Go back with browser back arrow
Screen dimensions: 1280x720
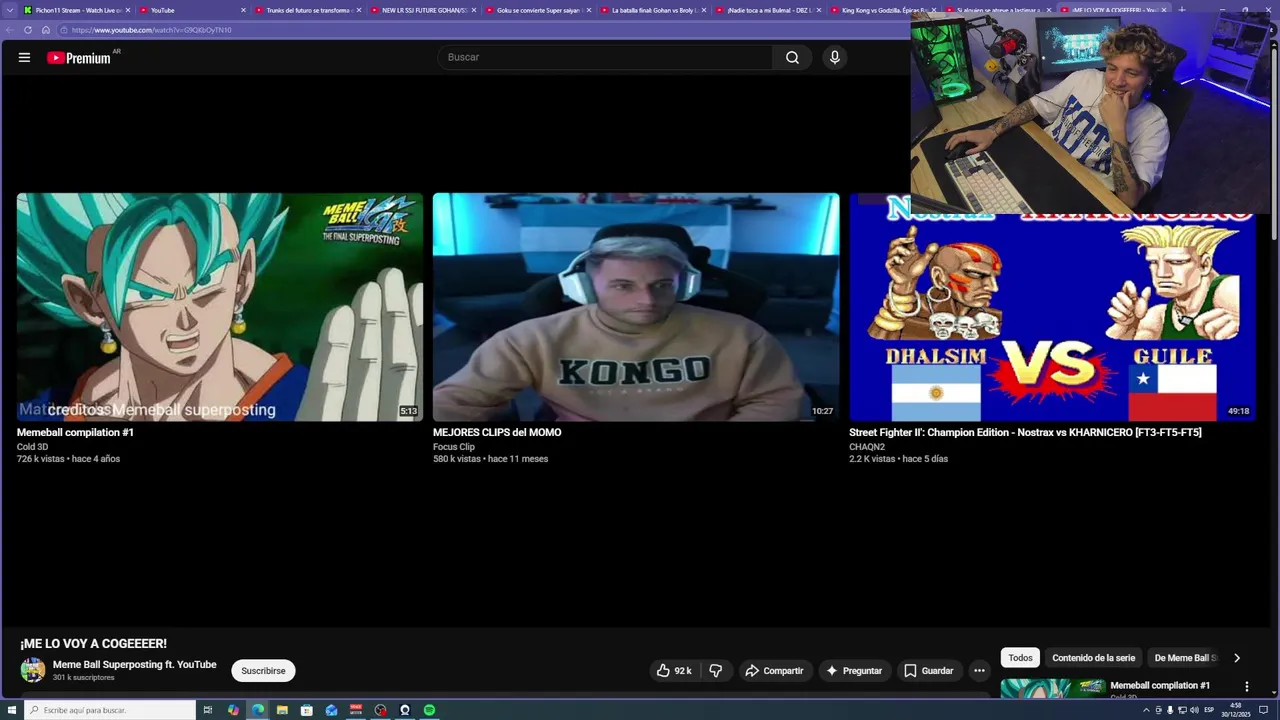[x=10, y=30]
